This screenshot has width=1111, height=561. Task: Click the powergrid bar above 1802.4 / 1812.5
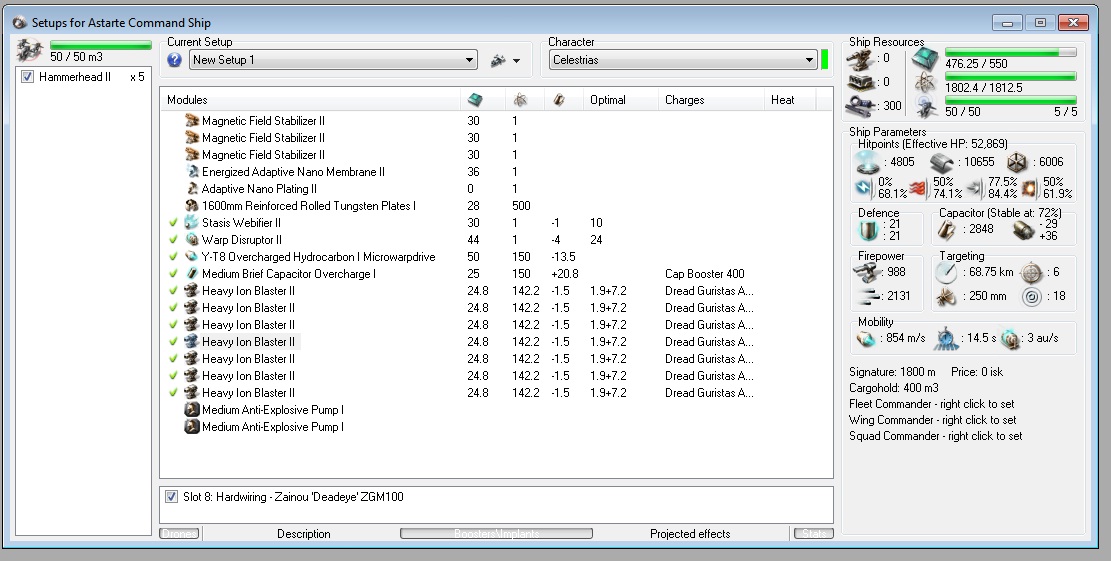tap(1010, 76)
